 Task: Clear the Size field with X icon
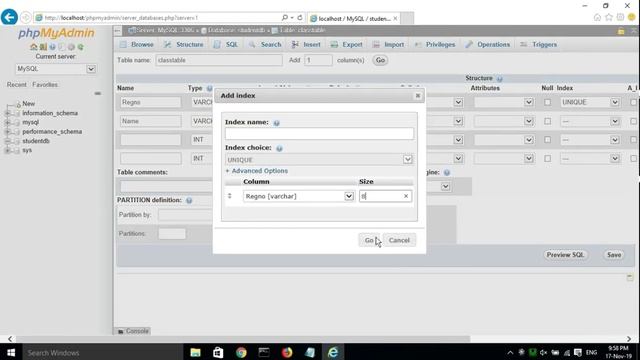(x=406, y=196)
